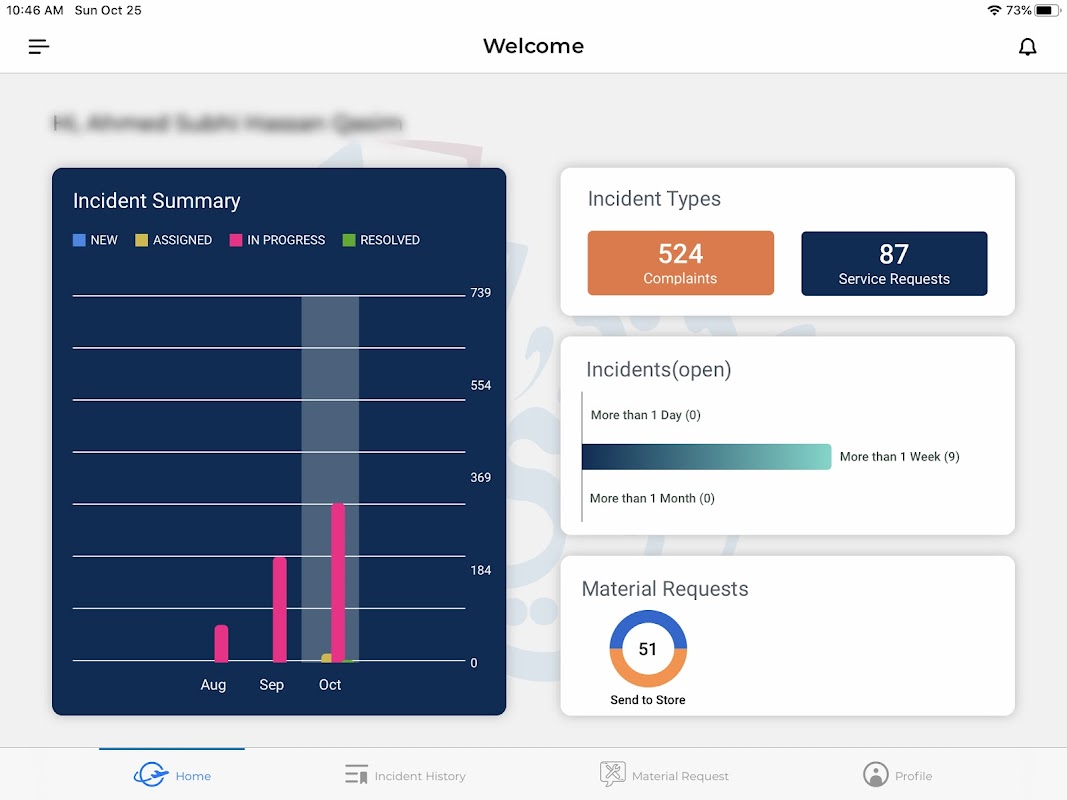Toggle the IN PROGRESS legend series
Viewport: 1067px width, 800px height.
tap(277, 240)
